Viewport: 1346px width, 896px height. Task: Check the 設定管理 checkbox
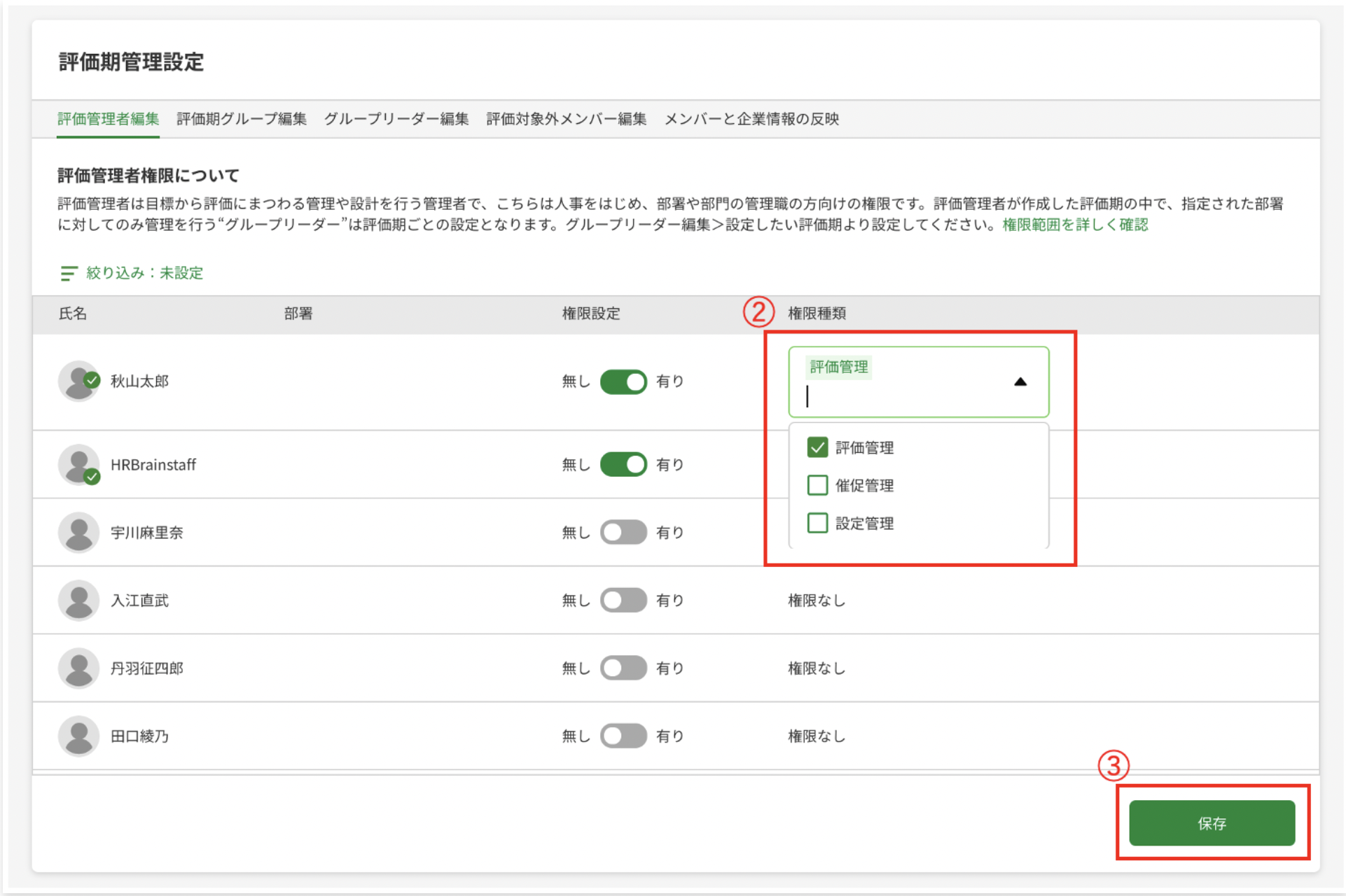point(817,523)
